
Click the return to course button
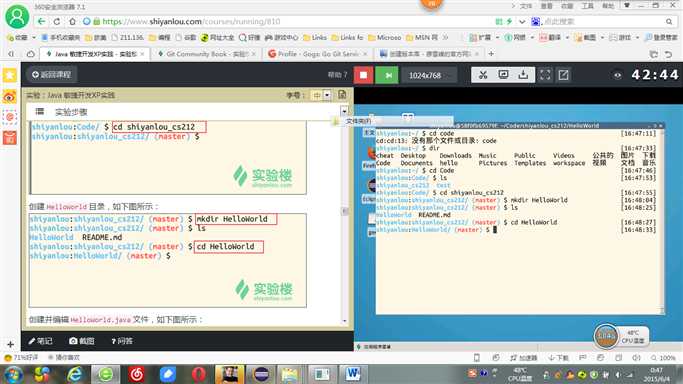(52, 74)
